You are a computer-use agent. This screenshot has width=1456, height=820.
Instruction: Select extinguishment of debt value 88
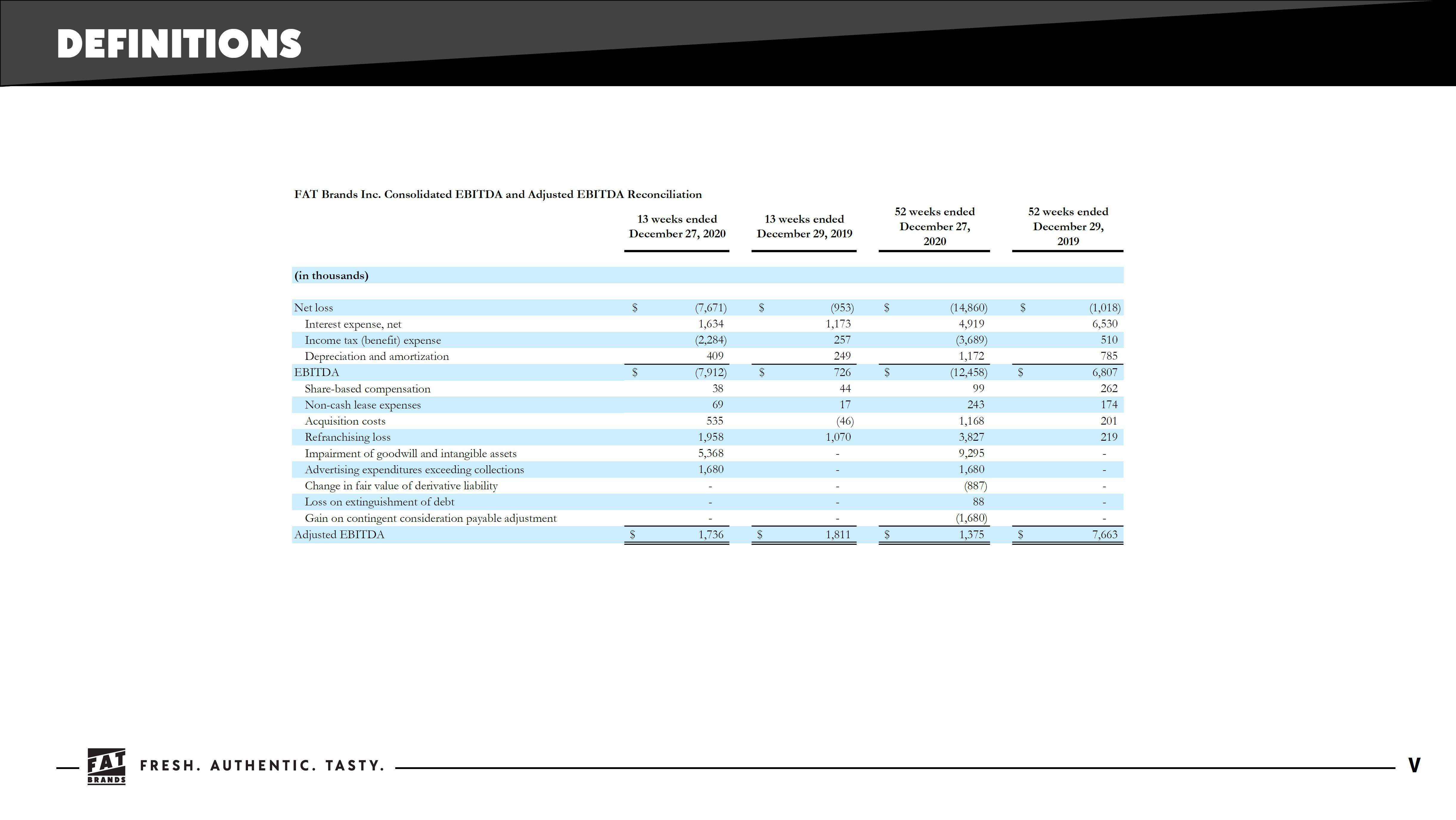(979, 502)
